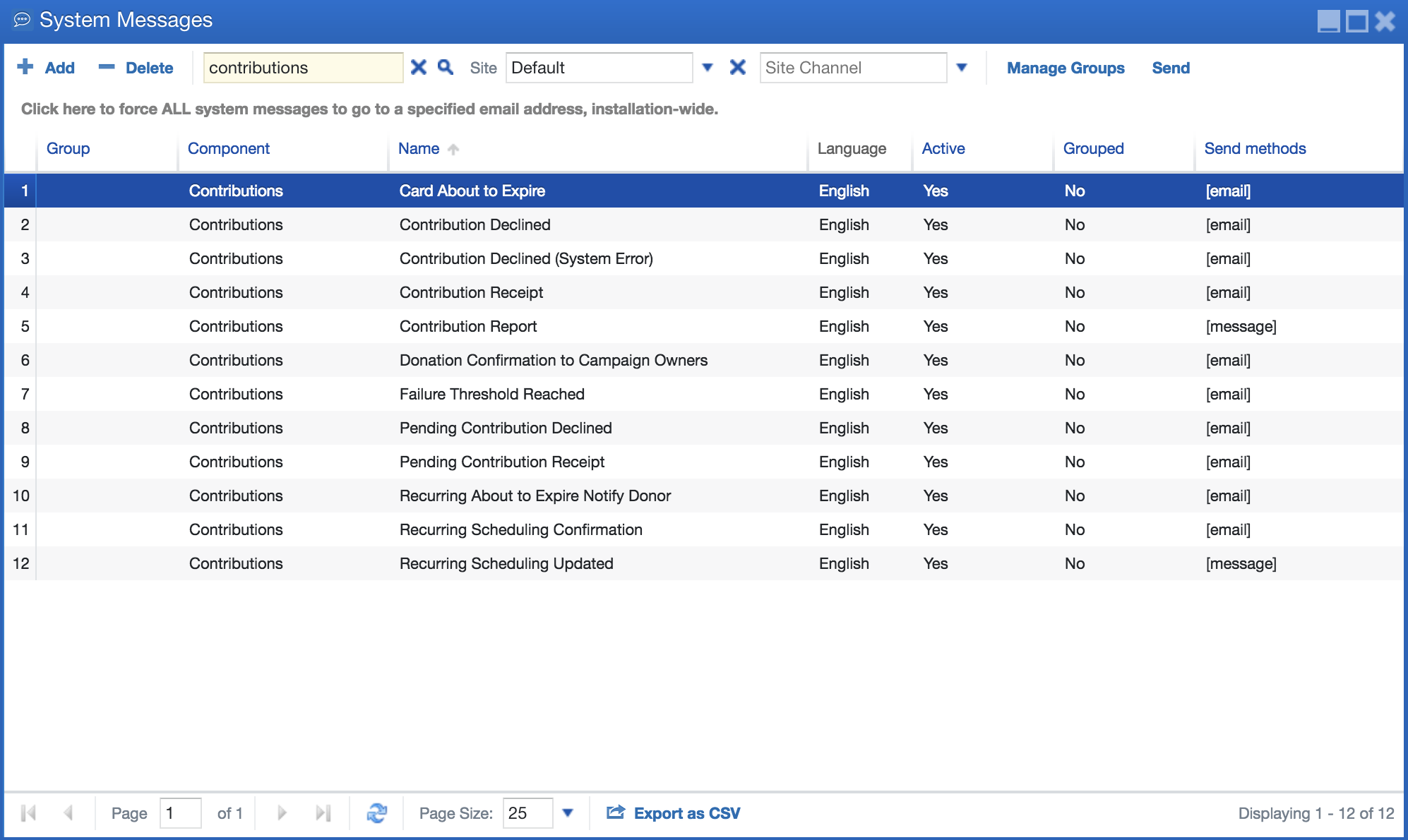
Task: Click the Add plus icon
Action: [25, 67]
